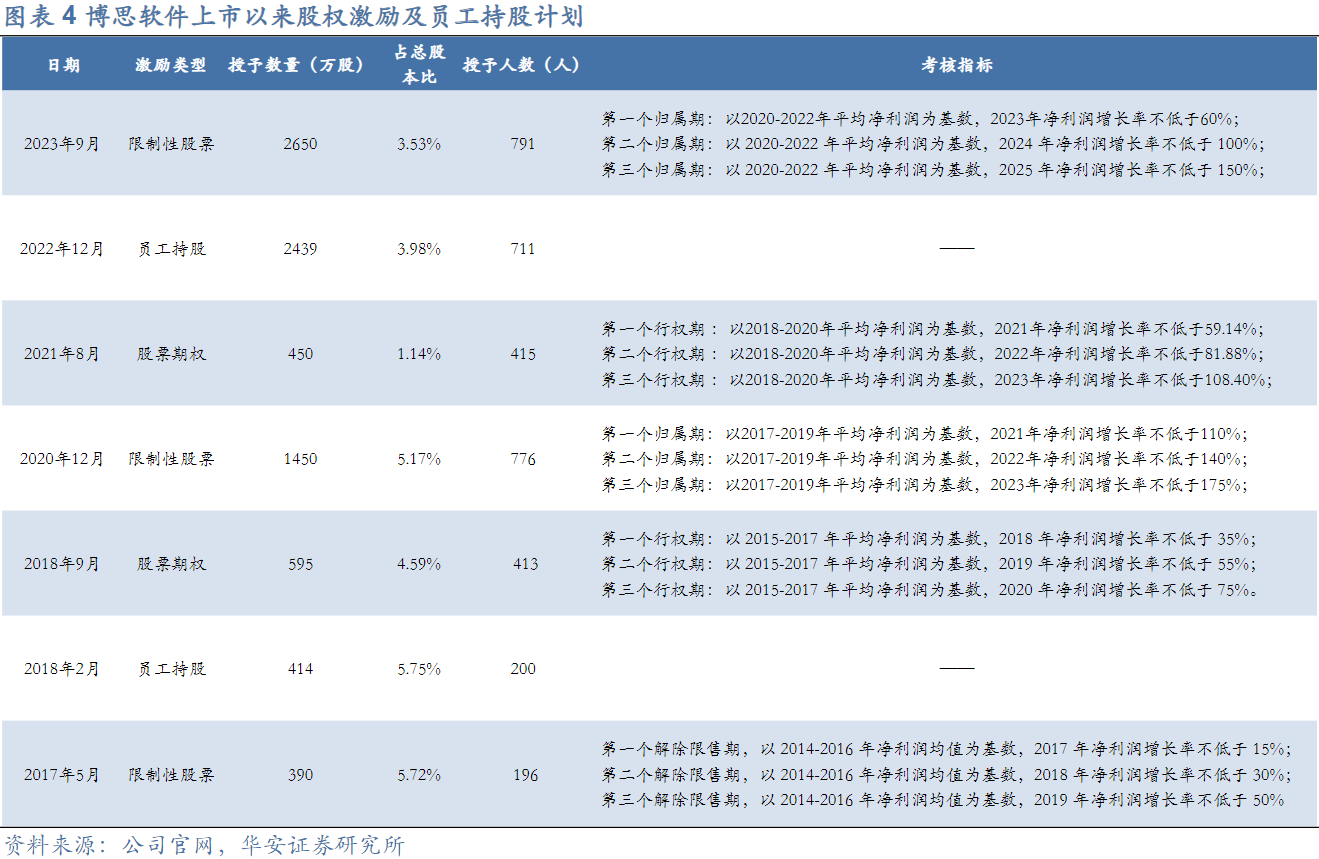Screen dimensions: 1319x859
Task: Click the '占总股本比' column header
Action: point(419,65)
